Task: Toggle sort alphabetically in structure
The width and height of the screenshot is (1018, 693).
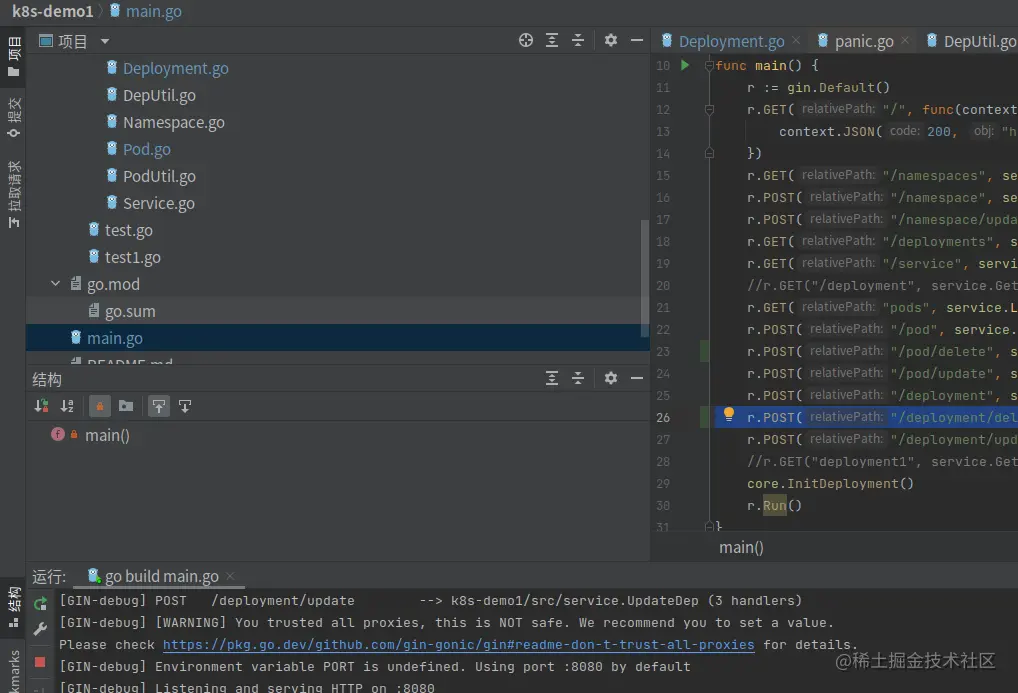Action: pyautogui.click(x=67, y=407)
